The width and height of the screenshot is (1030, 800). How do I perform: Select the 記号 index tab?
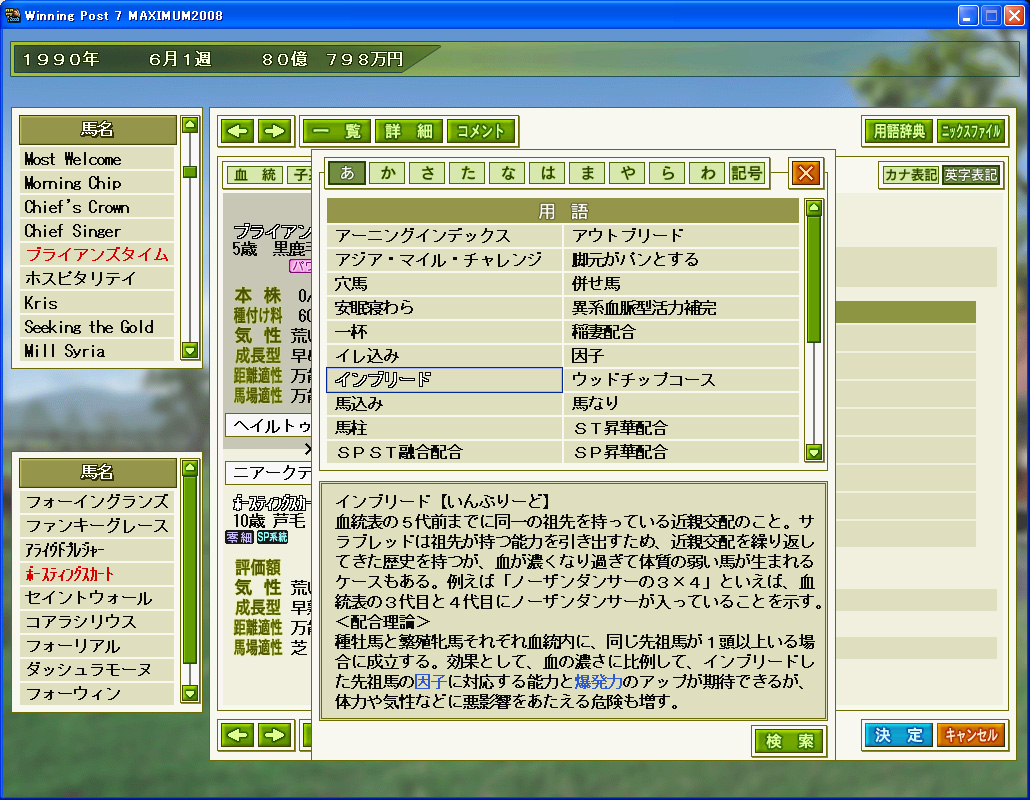(746, 173)
